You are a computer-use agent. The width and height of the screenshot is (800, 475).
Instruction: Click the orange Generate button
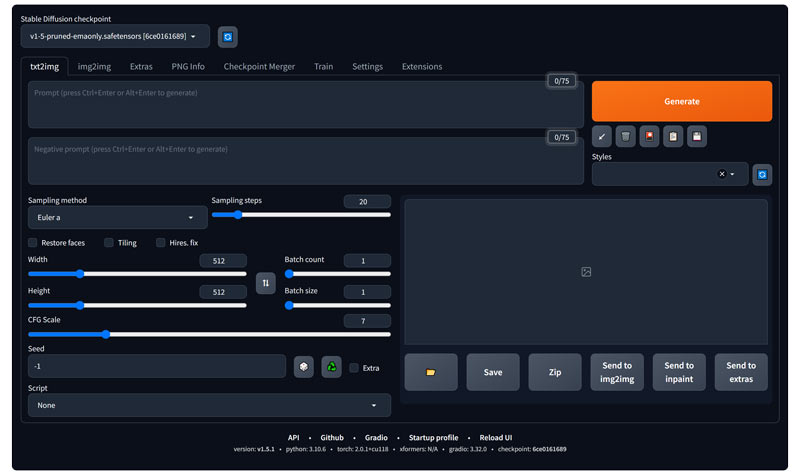(682, 101)
